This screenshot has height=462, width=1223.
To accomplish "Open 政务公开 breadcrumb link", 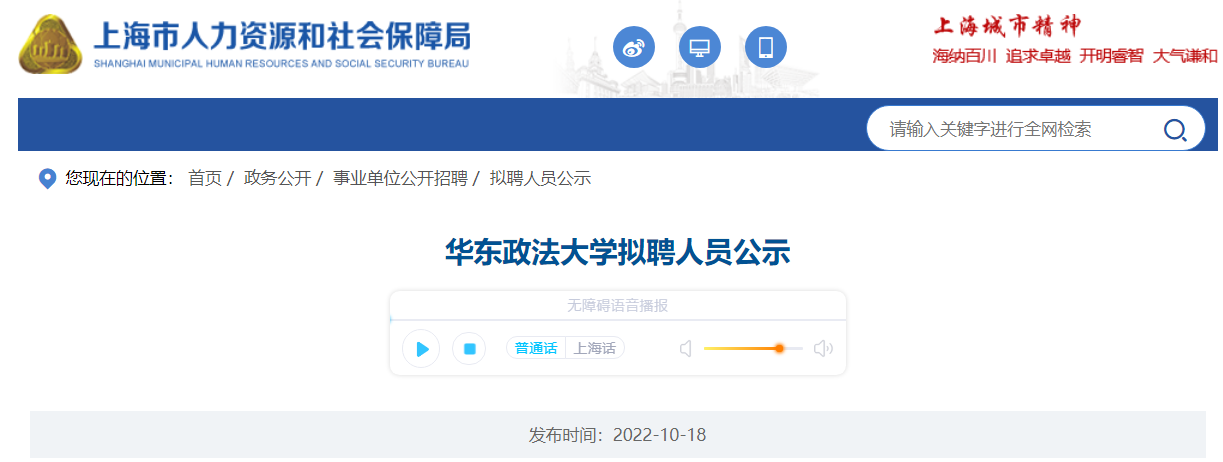I will pos(277,179).
